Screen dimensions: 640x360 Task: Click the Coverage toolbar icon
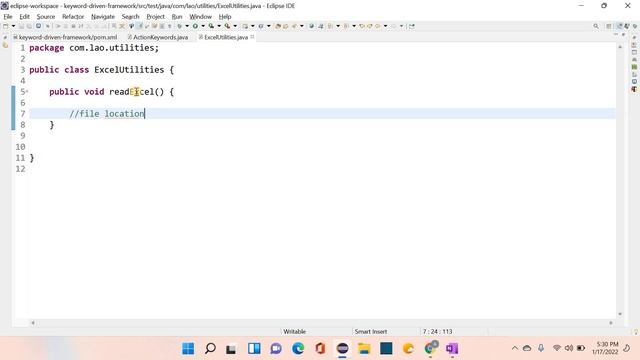click(x=211, y=26)
